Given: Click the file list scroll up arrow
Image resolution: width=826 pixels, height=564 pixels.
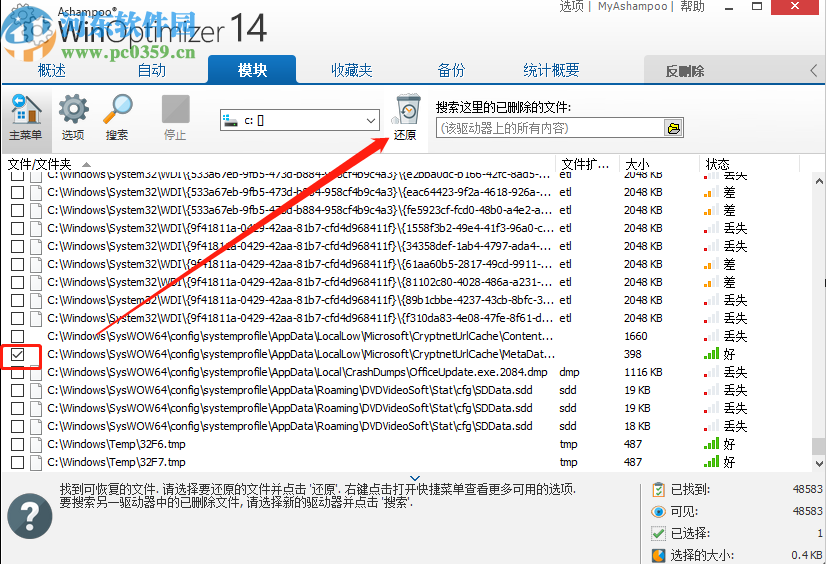Looking at the screenshot, I should [819, 181].
